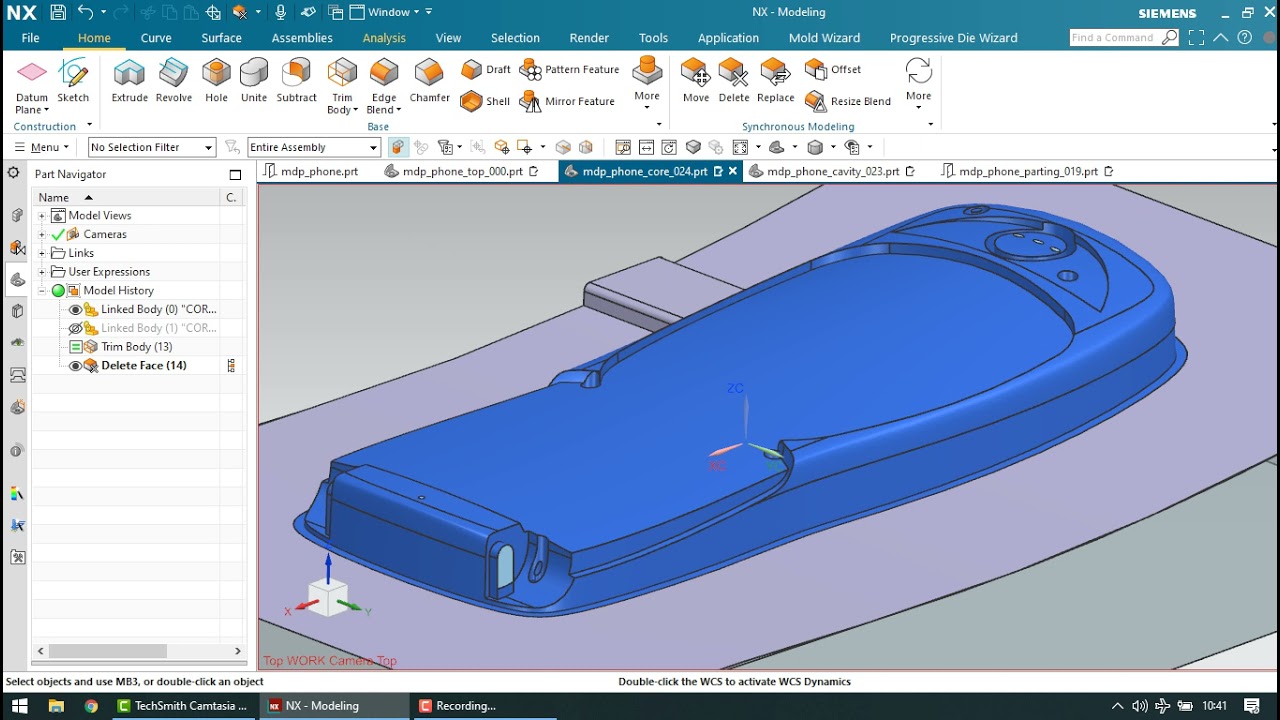Select the Trim Body tool
The height and width of the screenshot is (720, 1280).
pos(342,86)
